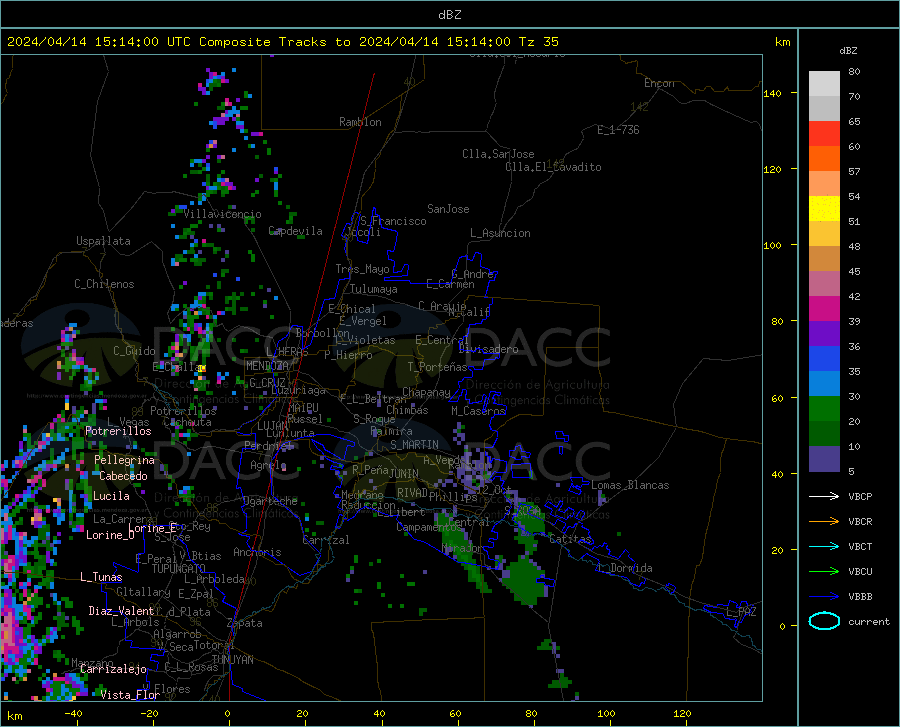Click the blue VBBB arrow legend icon

click(824, 596)
